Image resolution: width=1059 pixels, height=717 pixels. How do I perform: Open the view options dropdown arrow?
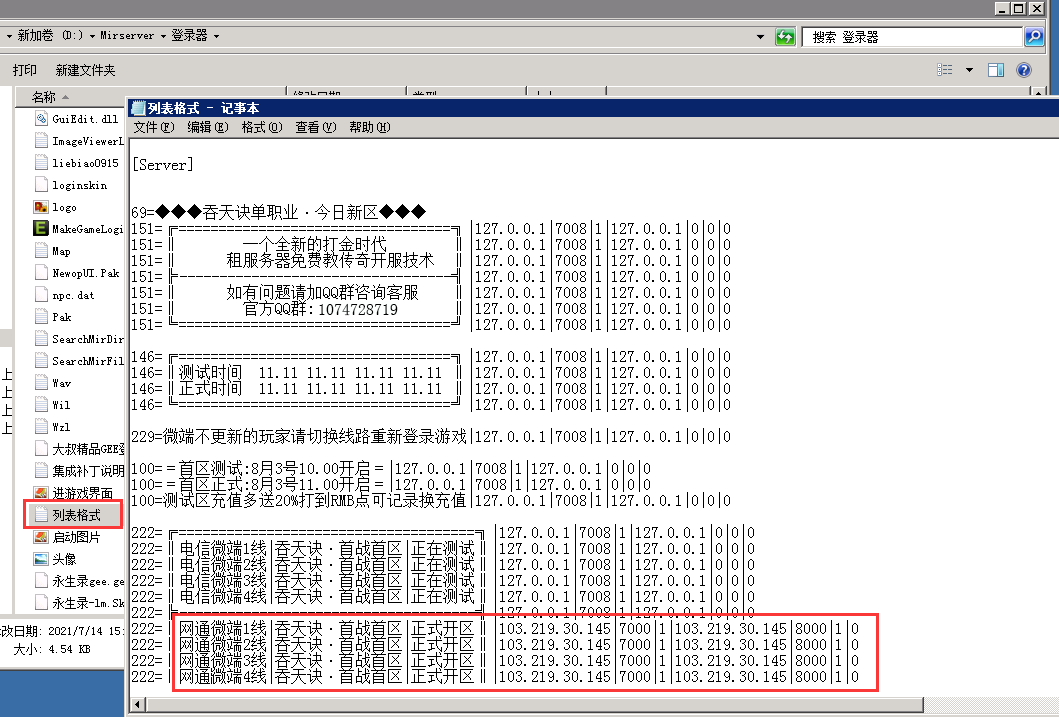pos(969,70)
